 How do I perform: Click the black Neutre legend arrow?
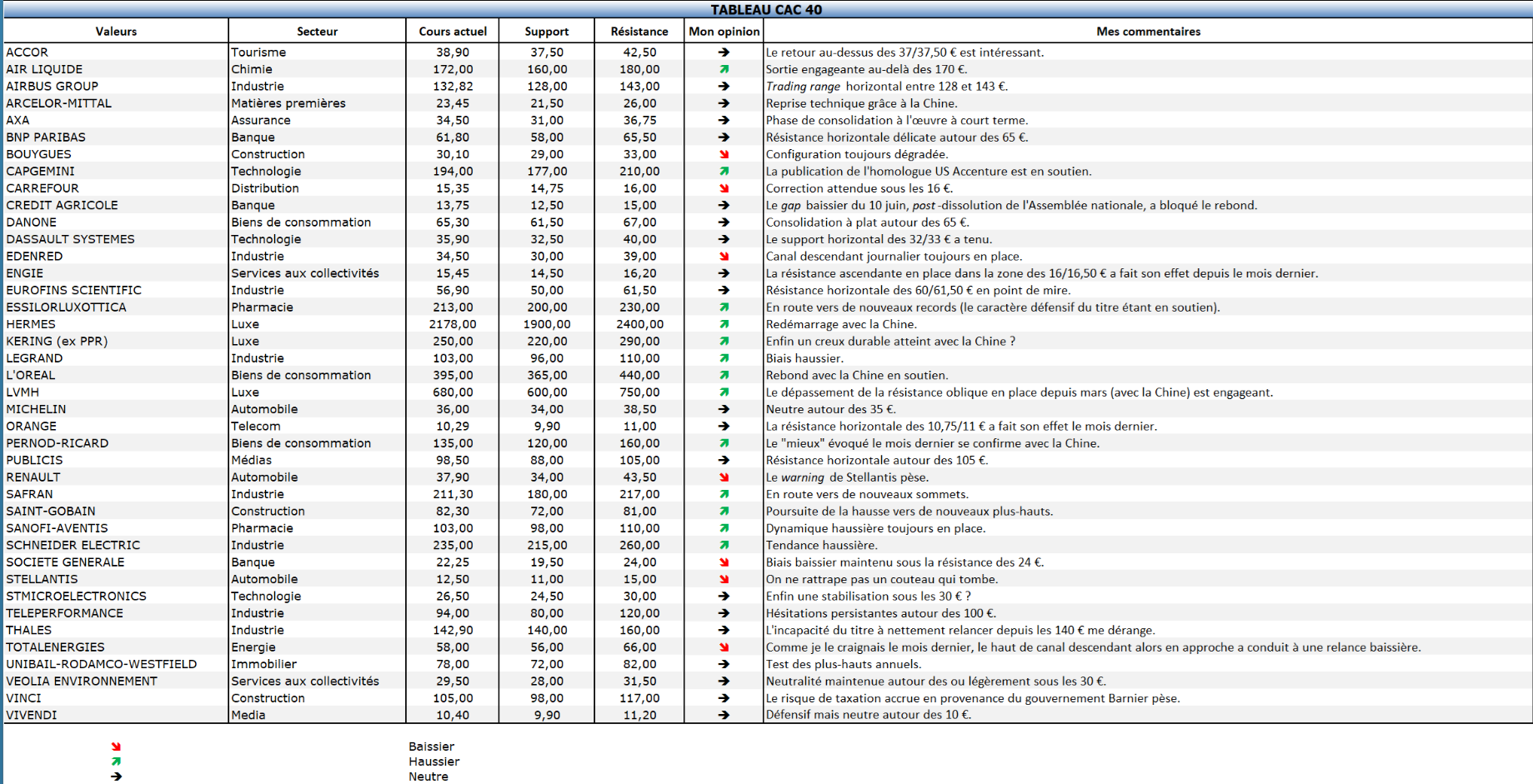coord(116,777)
